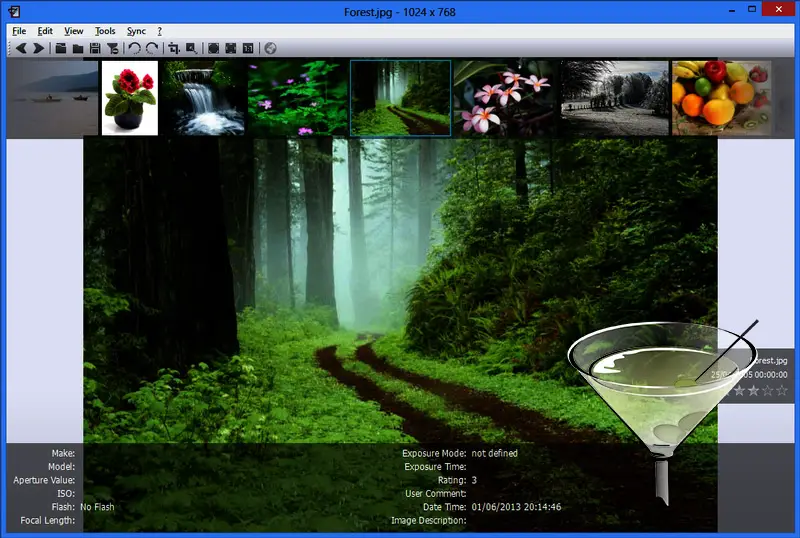Go to the previous image arrow
Image resolution: width=800 pixels, height=538 pixels.
tap(20, 48)
